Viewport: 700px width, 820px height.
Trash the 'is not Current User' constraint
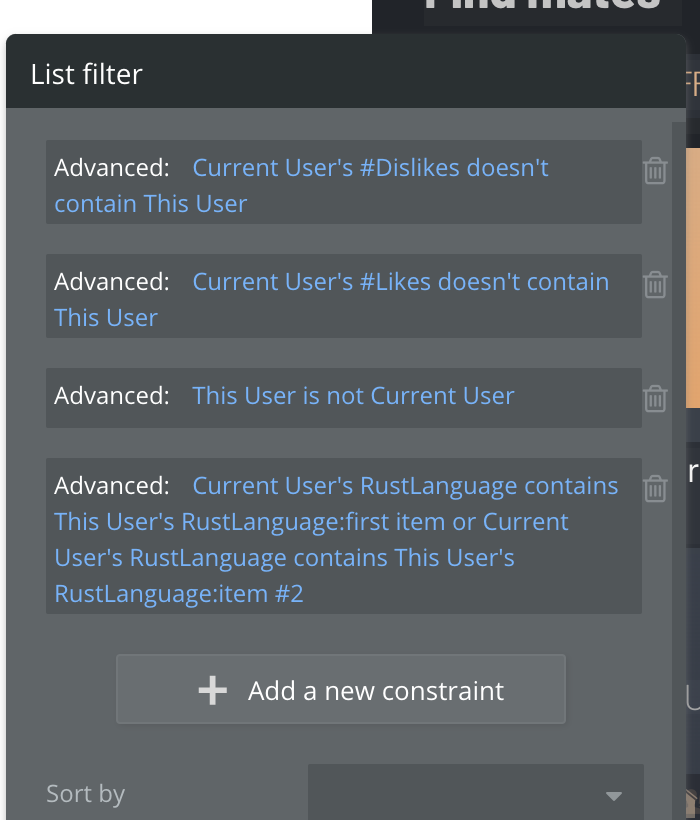[x=655, y=398]
